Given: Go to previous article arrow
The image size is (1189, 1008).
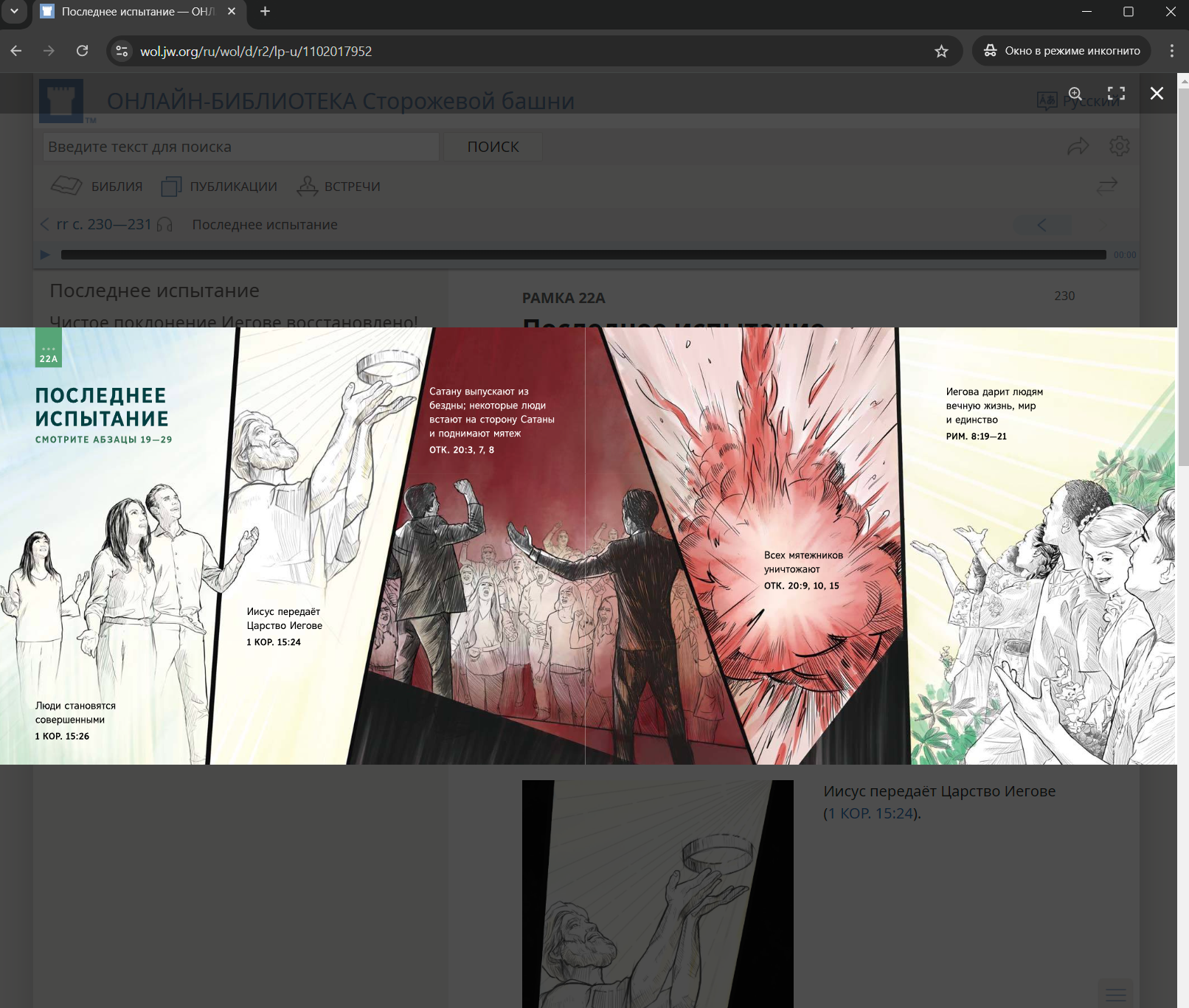Looking at the screenshot, I should (x=1041, y=225).
